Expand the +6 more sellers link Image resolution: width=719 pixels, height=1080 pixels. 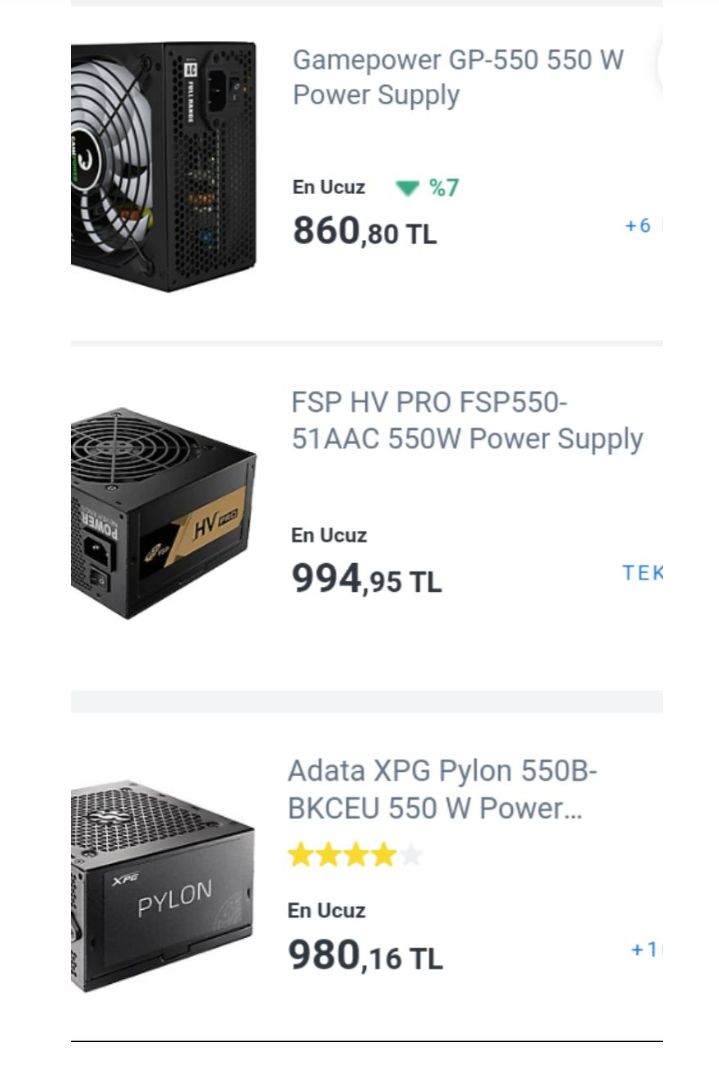click(x=639, y=226)
